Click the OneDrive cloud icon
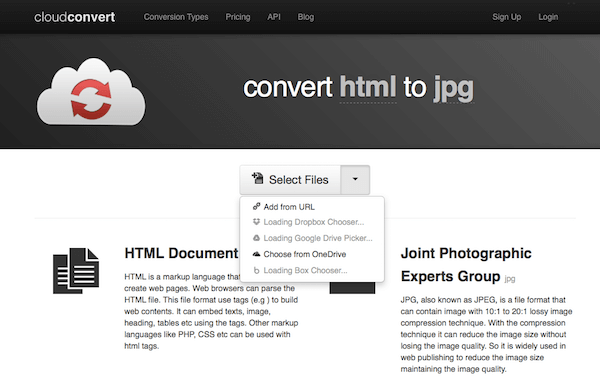This screenshot has height=392, width=600. click(x=256, y=254)
